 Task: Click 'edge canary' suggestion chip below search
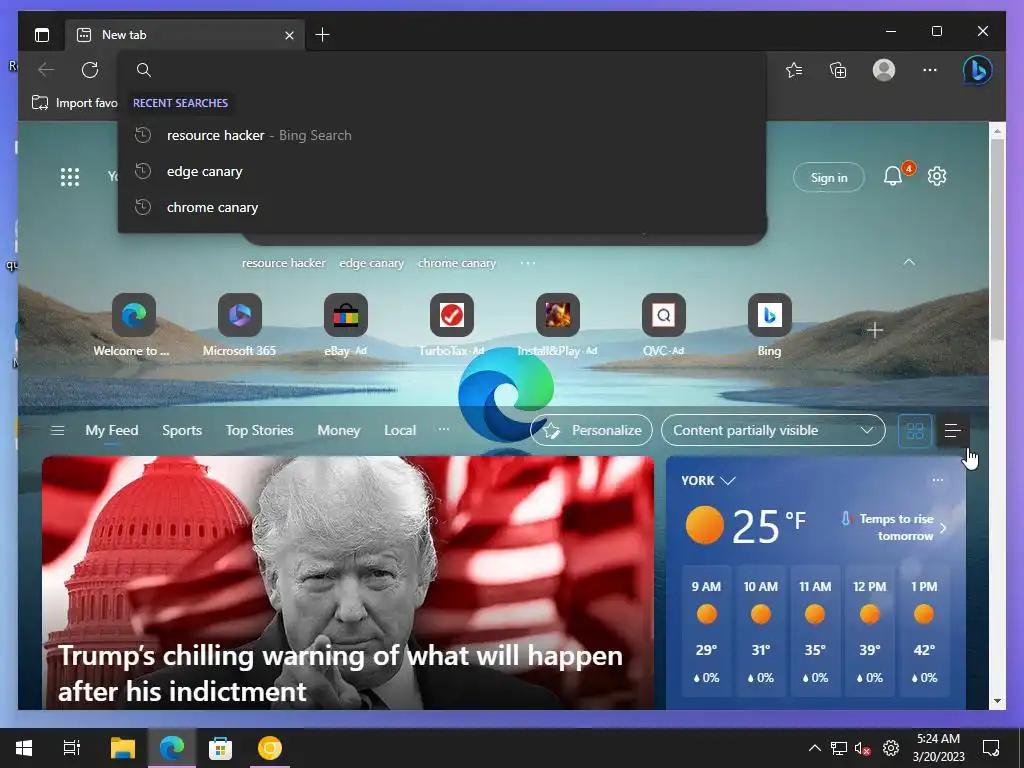[372, 263]
